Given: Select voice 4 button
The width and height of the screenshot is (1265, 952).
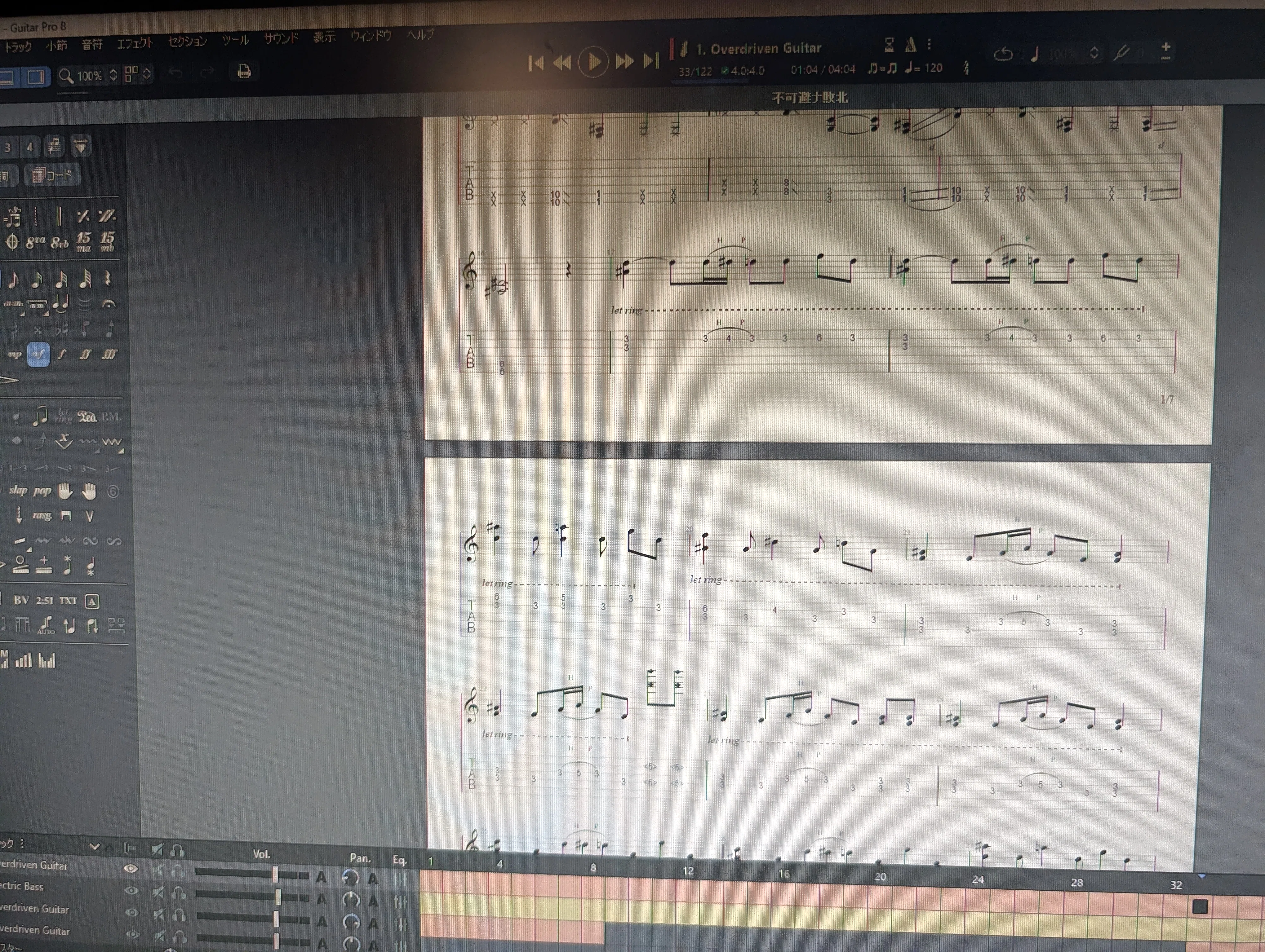Looking at the screenshot, I should click(30, 148).
